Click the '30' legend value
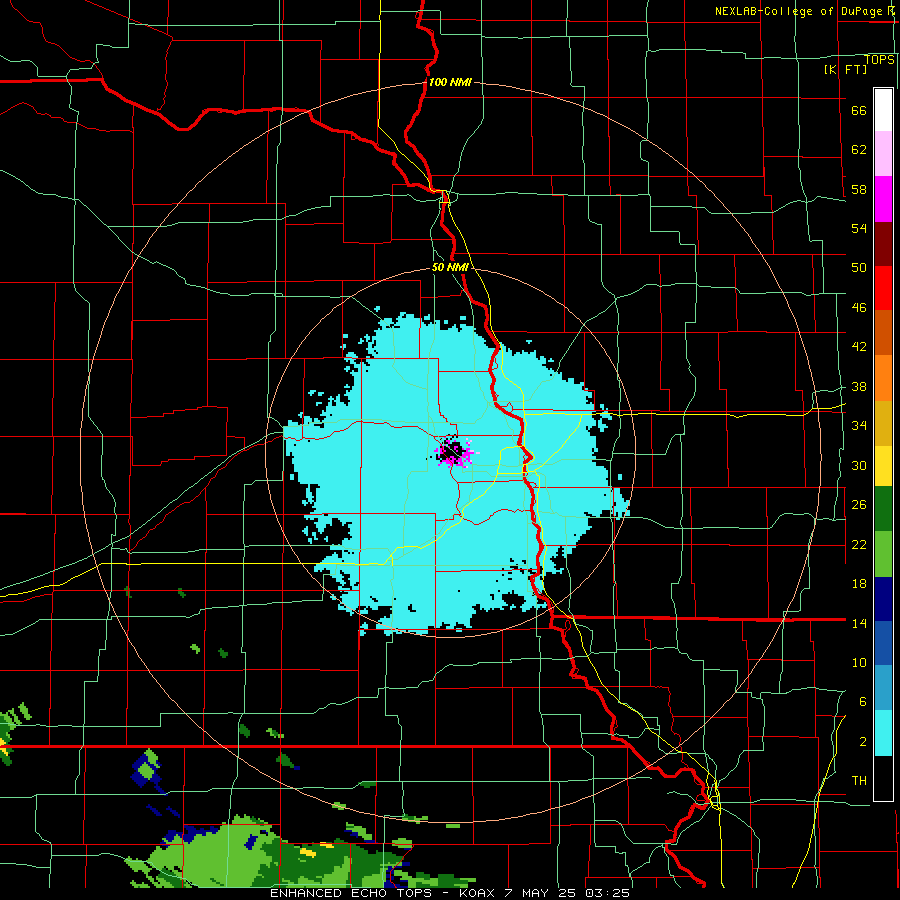Image resolution: width=900 pixels, height=900 pixels. click(x=859, y=465)
